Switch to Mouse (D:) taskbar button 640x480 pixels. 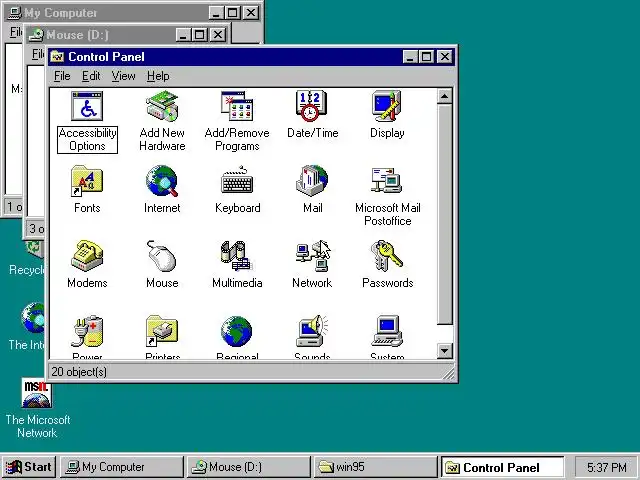click(x=249, y=467)
